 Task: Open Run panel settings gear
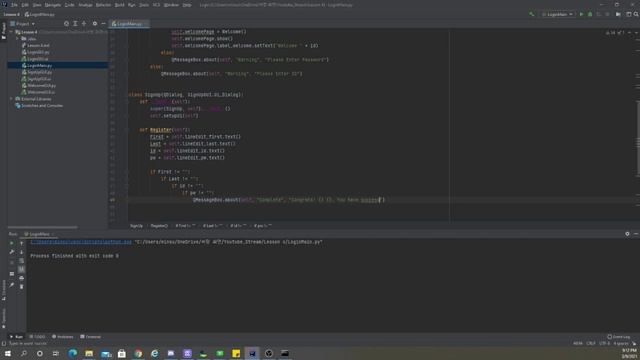click(x=627, y=234)
